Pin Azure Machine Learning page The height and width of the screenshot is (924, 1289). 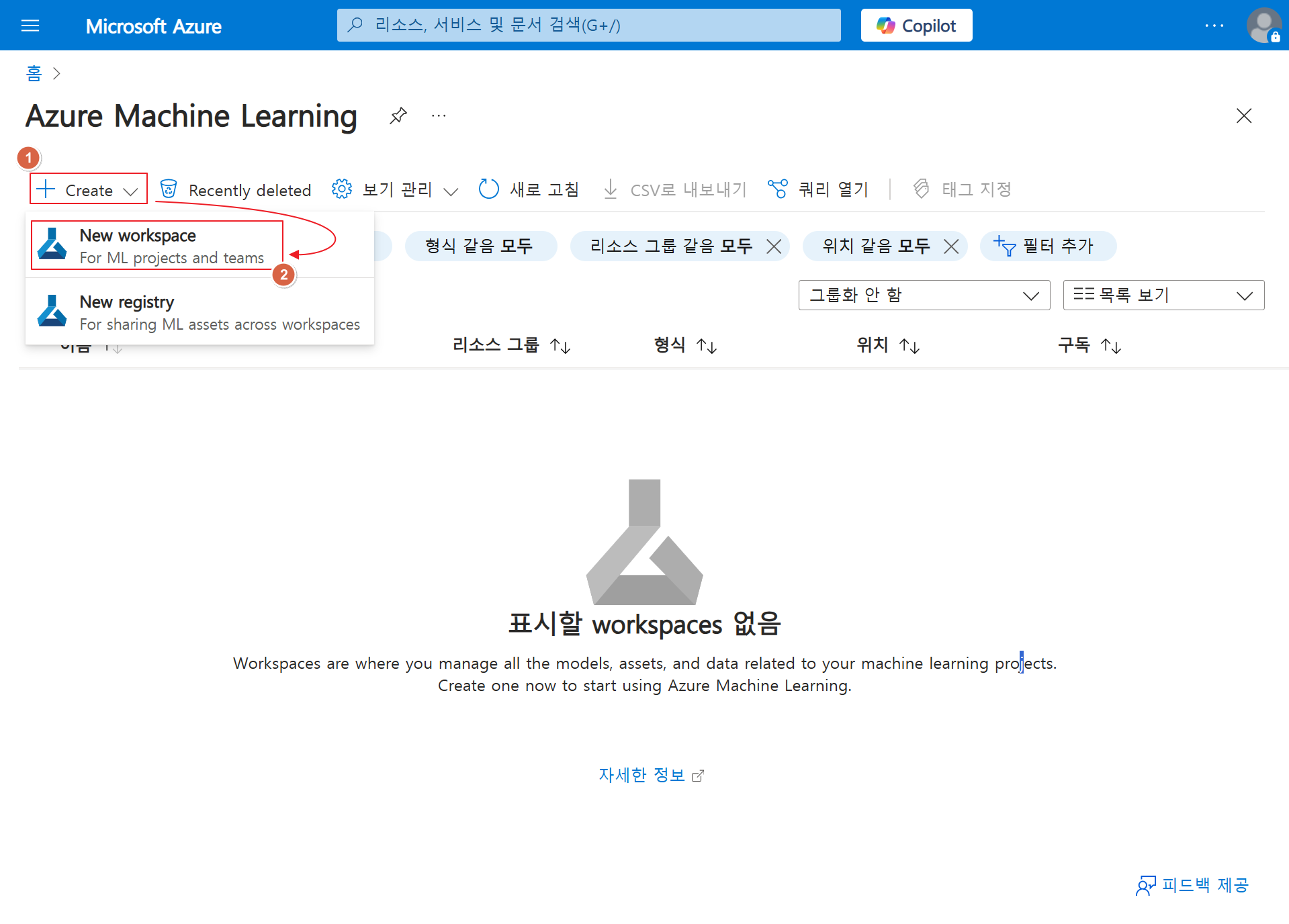click(x=398, y=115)
